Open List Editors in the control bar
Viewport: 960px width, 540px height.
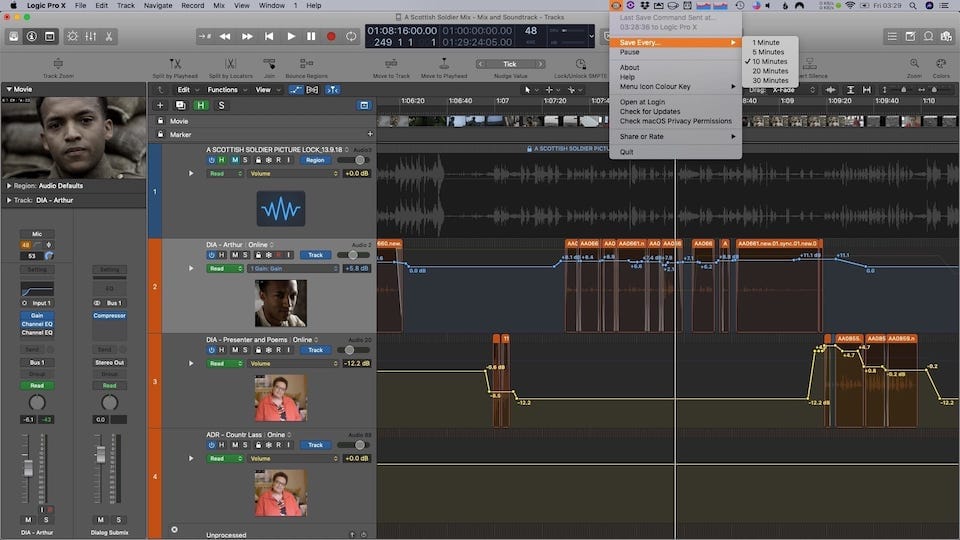point(892,37)
